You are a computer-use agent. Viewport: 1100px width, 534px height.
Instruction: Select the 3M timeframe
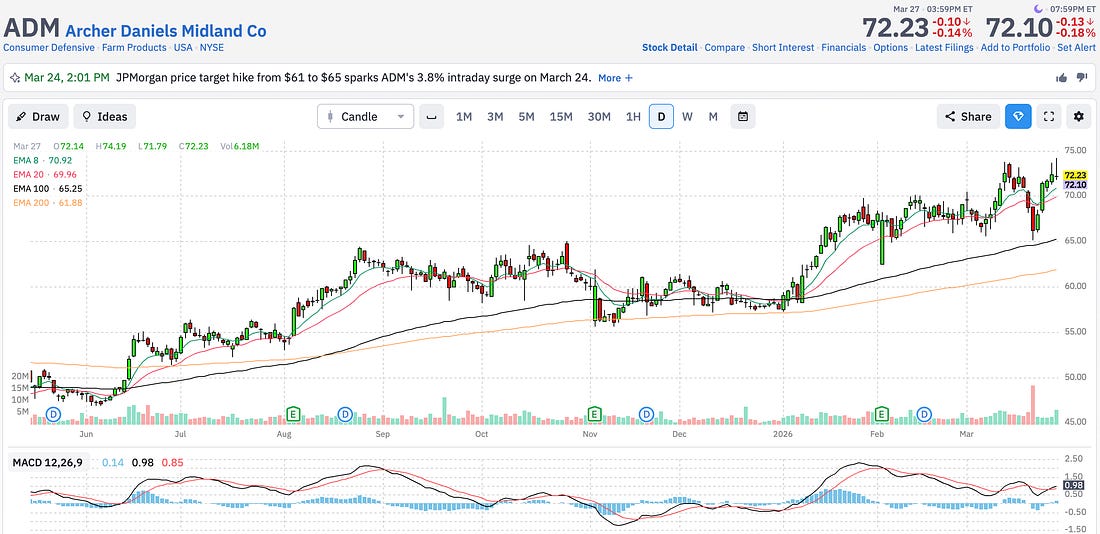click(x=495, y=116)
